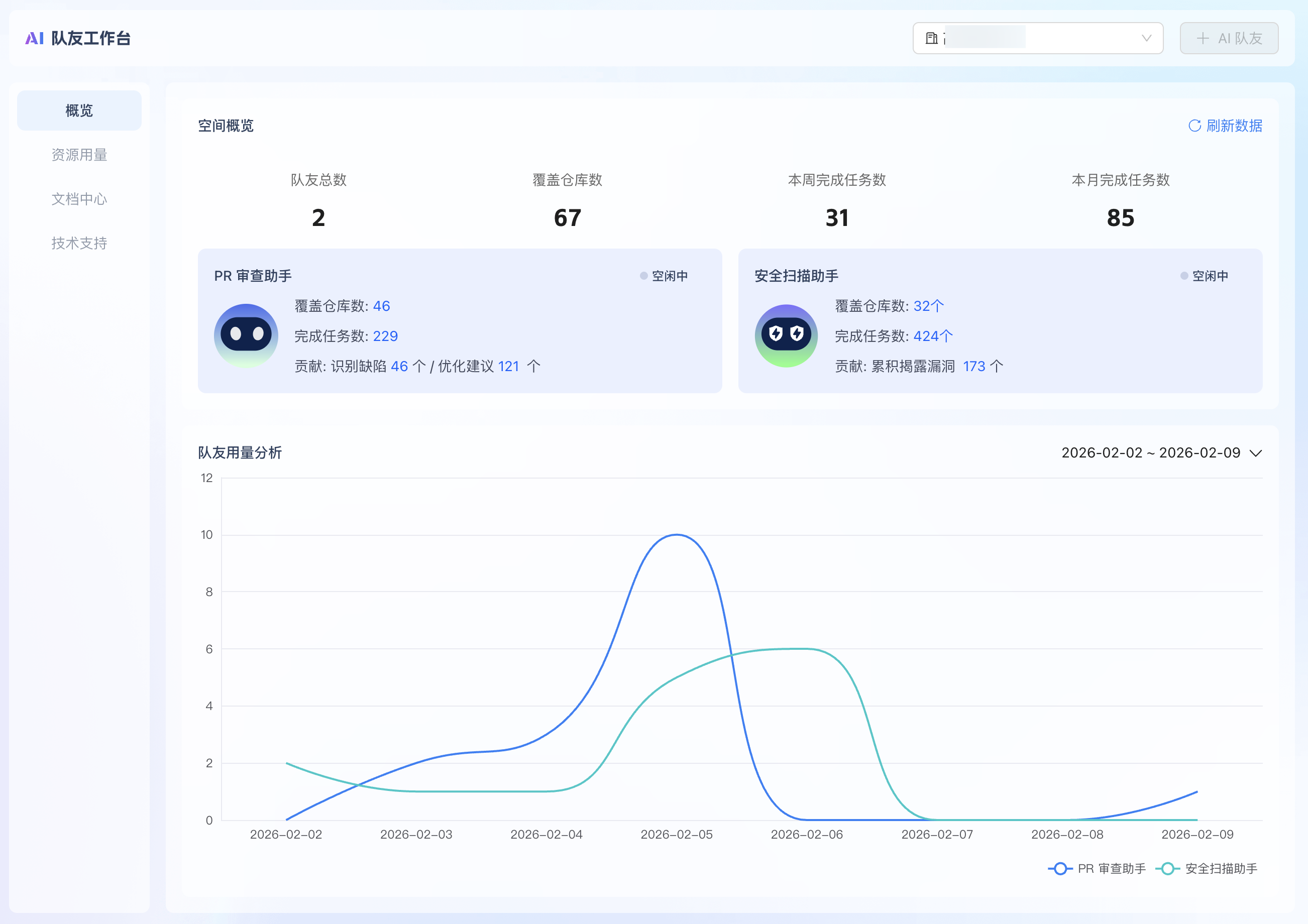The image size is (1308, 924).
Task: Click the building icon in workspace selector
Action: tap(931, 38)
